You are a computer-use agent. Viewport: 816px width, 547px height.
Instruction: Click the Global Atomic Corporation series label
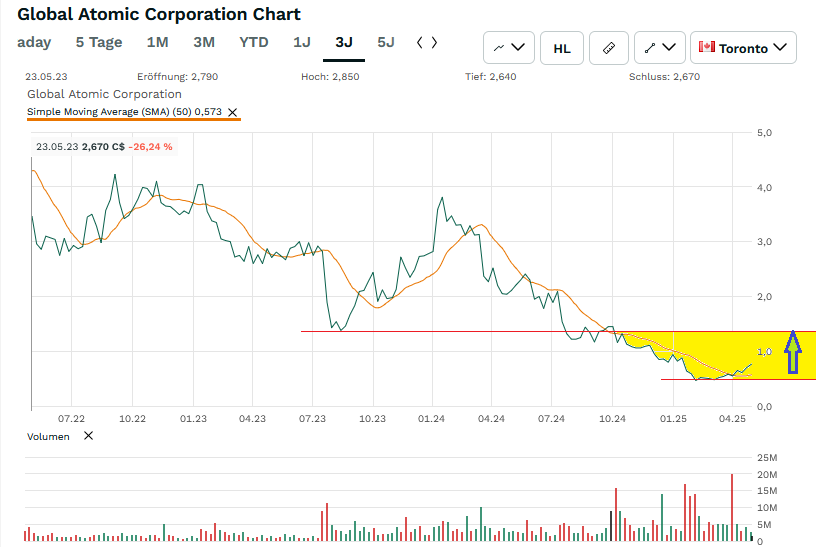(x=104, y=94)
